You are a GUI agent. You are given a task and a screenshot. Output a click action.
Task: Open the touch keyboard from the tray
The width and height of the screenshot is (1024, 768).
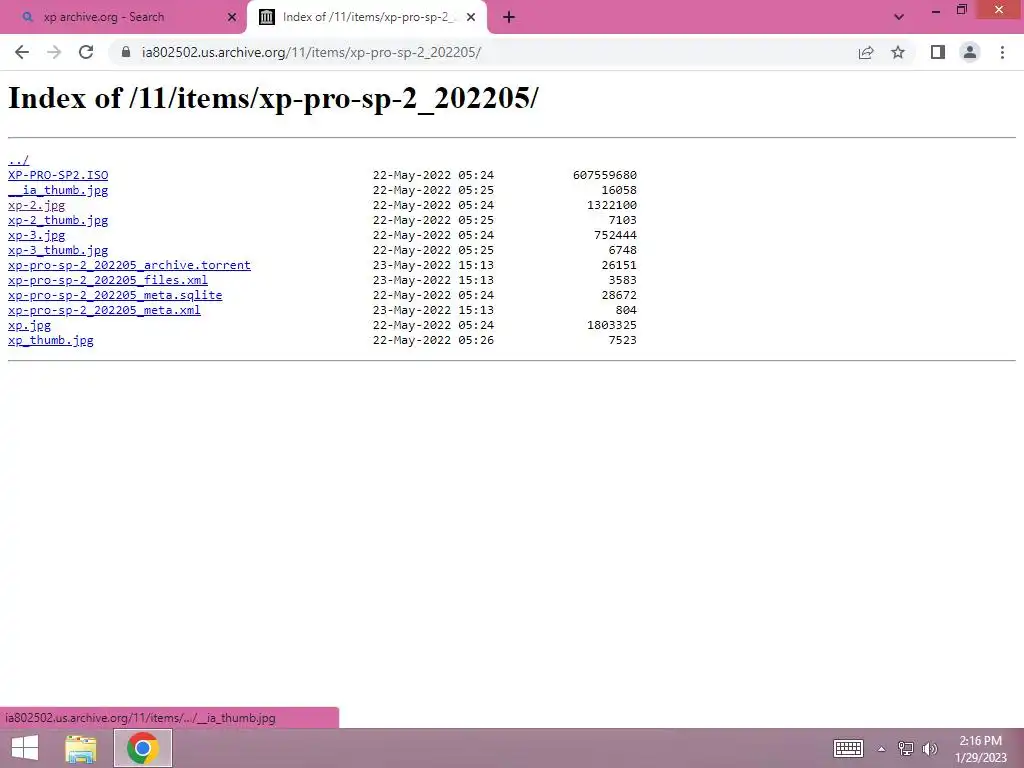848,748
